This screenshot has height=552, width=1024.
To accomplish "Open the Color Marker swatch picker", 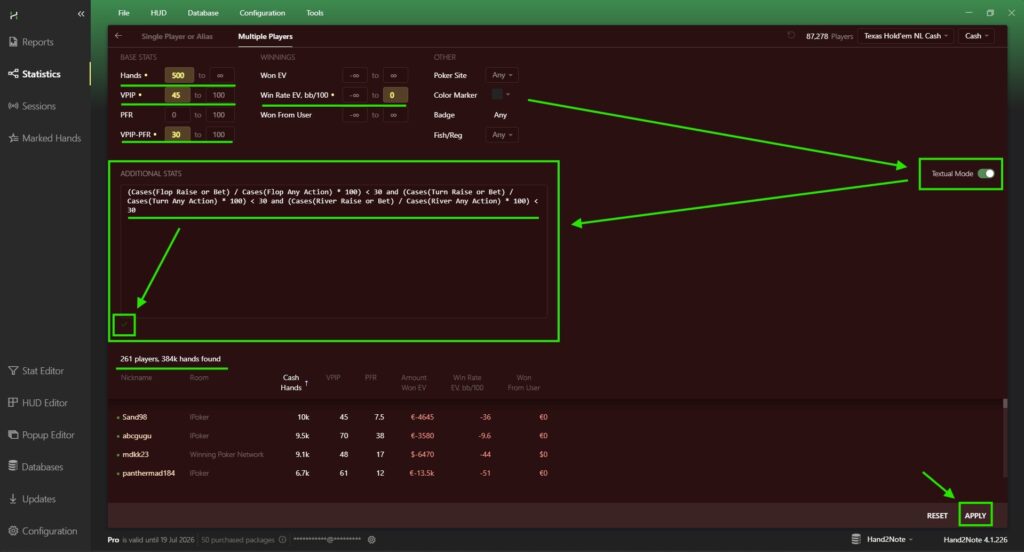I will coord(500,95).
